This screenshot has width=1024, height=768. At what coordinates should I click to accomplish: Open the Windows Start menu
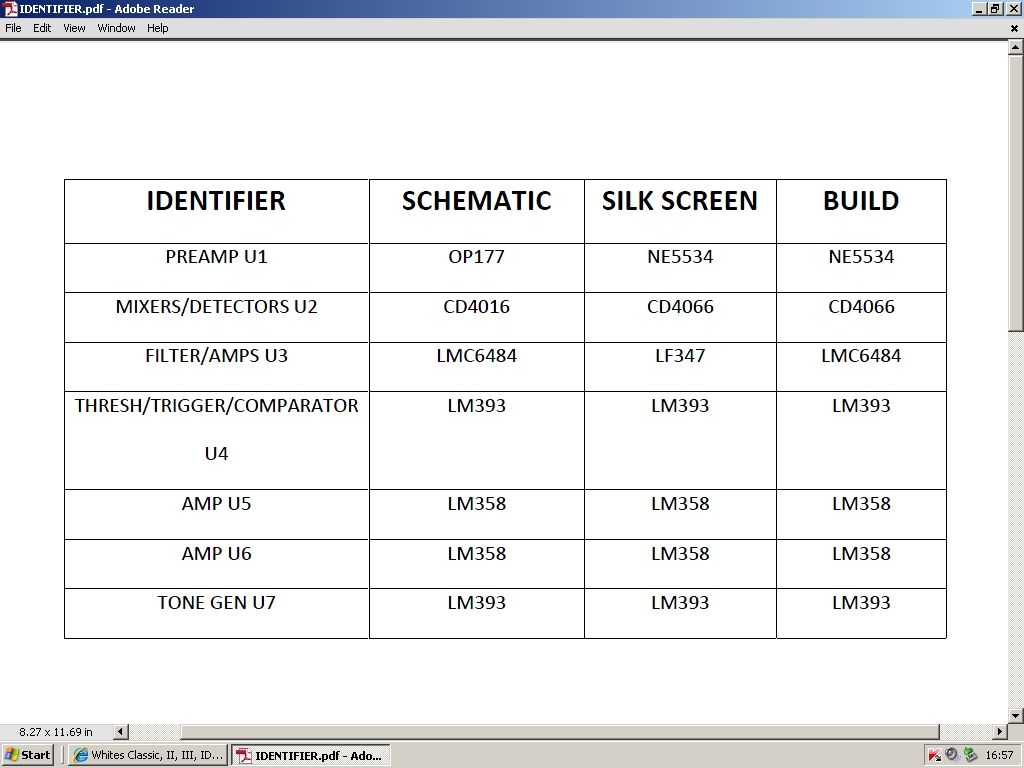(27, 755)
